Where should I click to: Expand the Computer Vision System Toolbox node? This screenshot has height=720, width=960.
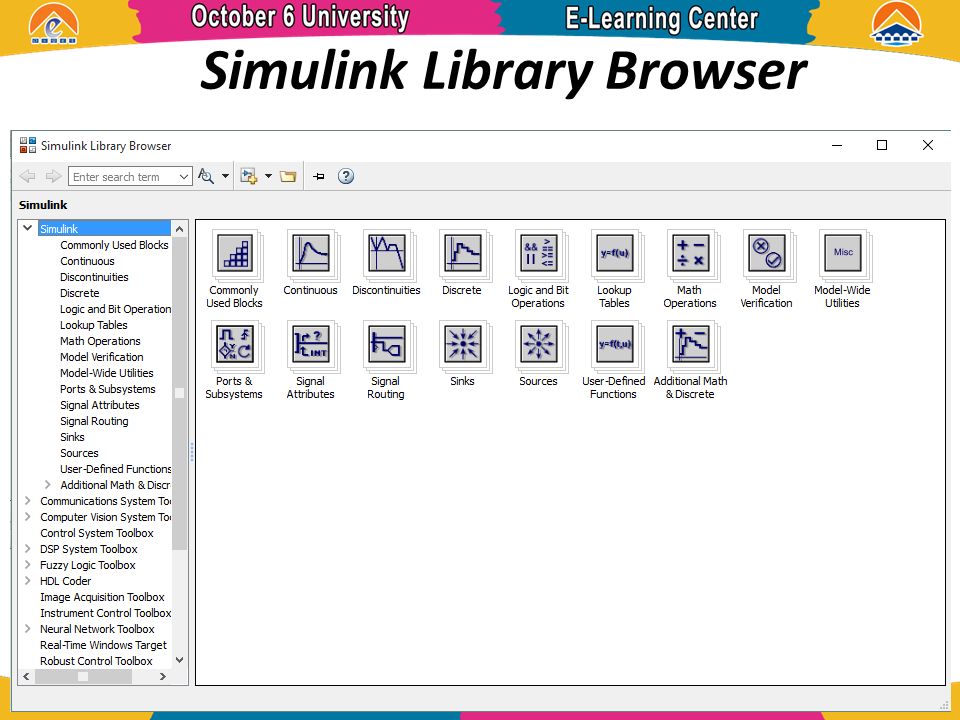click(x=28, y=516)
